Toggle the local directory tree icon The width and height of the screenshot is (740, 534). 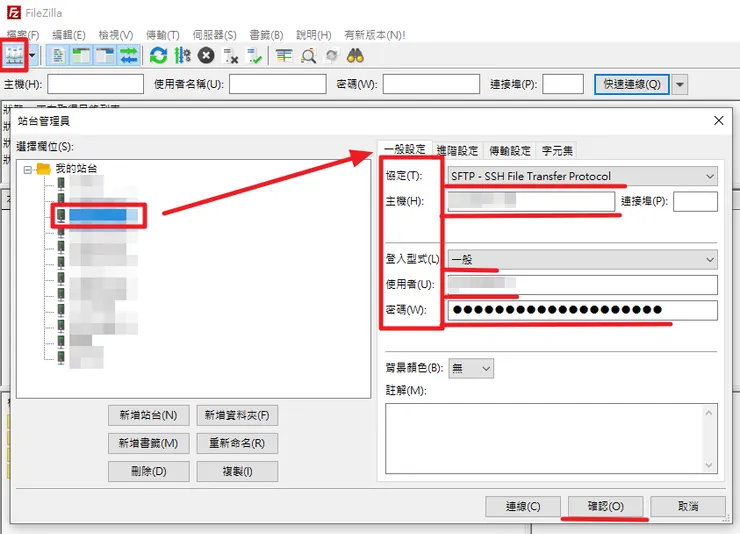81,56
